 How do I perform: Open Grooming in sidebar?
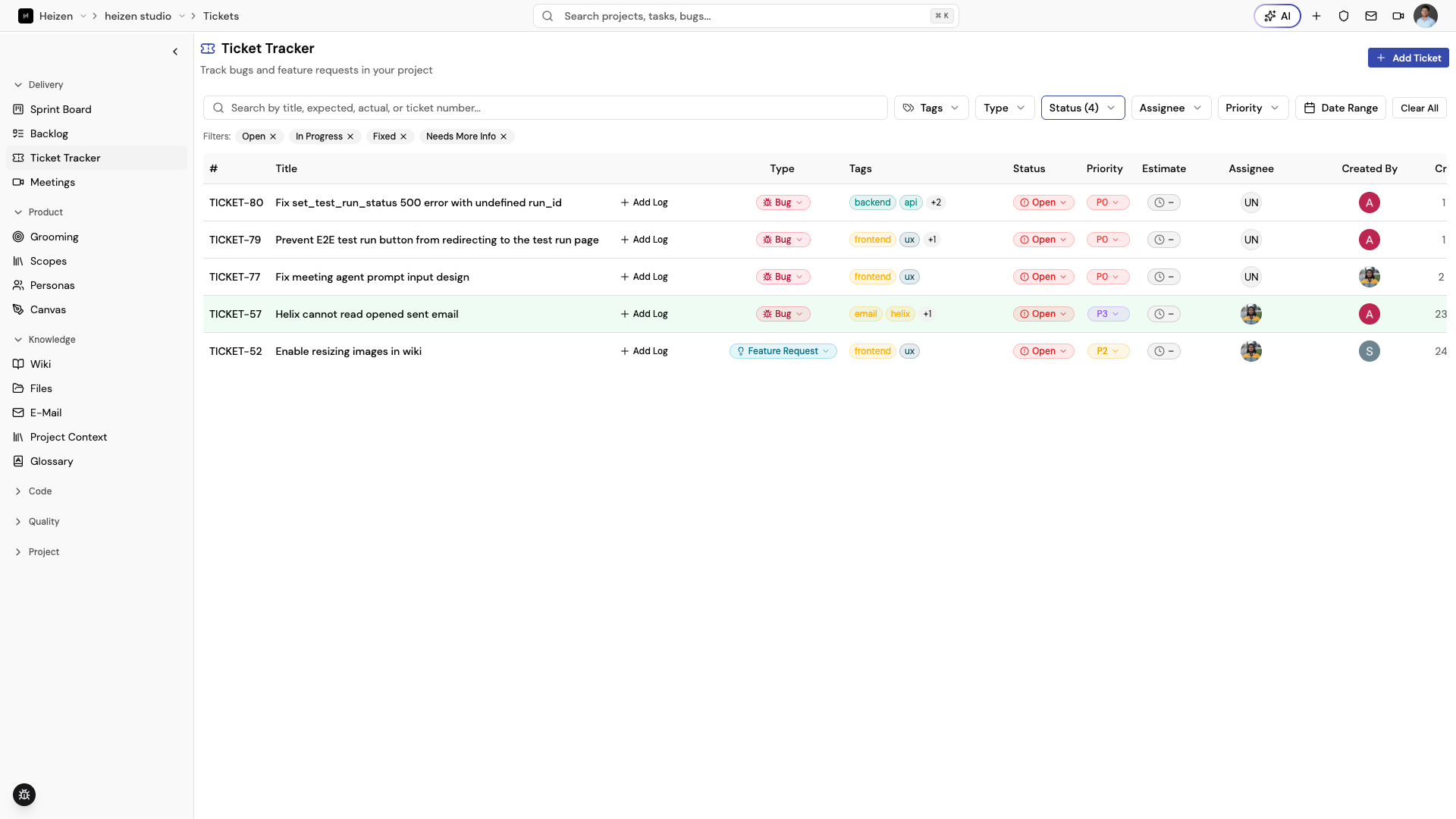pyautogui.click(x=96, y=237)
